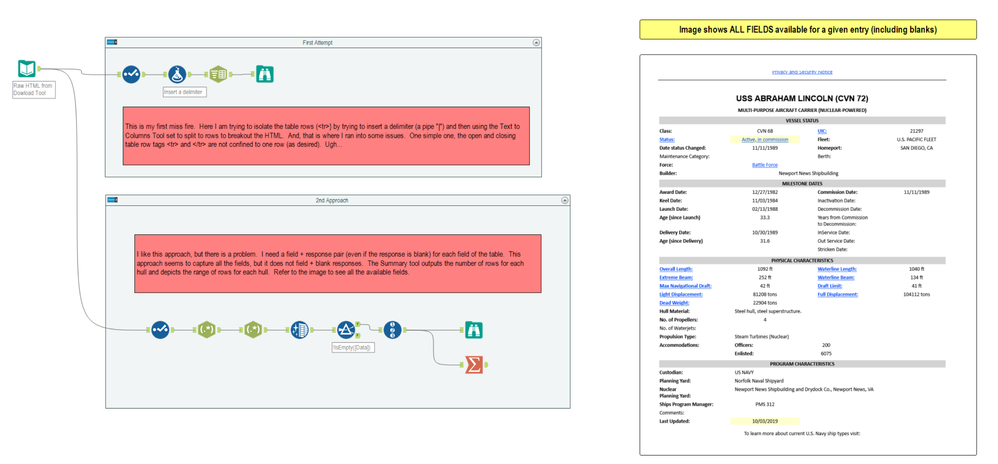This screenshot has width=998, height=464.
Task: Click the Waterline Beam: link
Action: click(836, 278)
